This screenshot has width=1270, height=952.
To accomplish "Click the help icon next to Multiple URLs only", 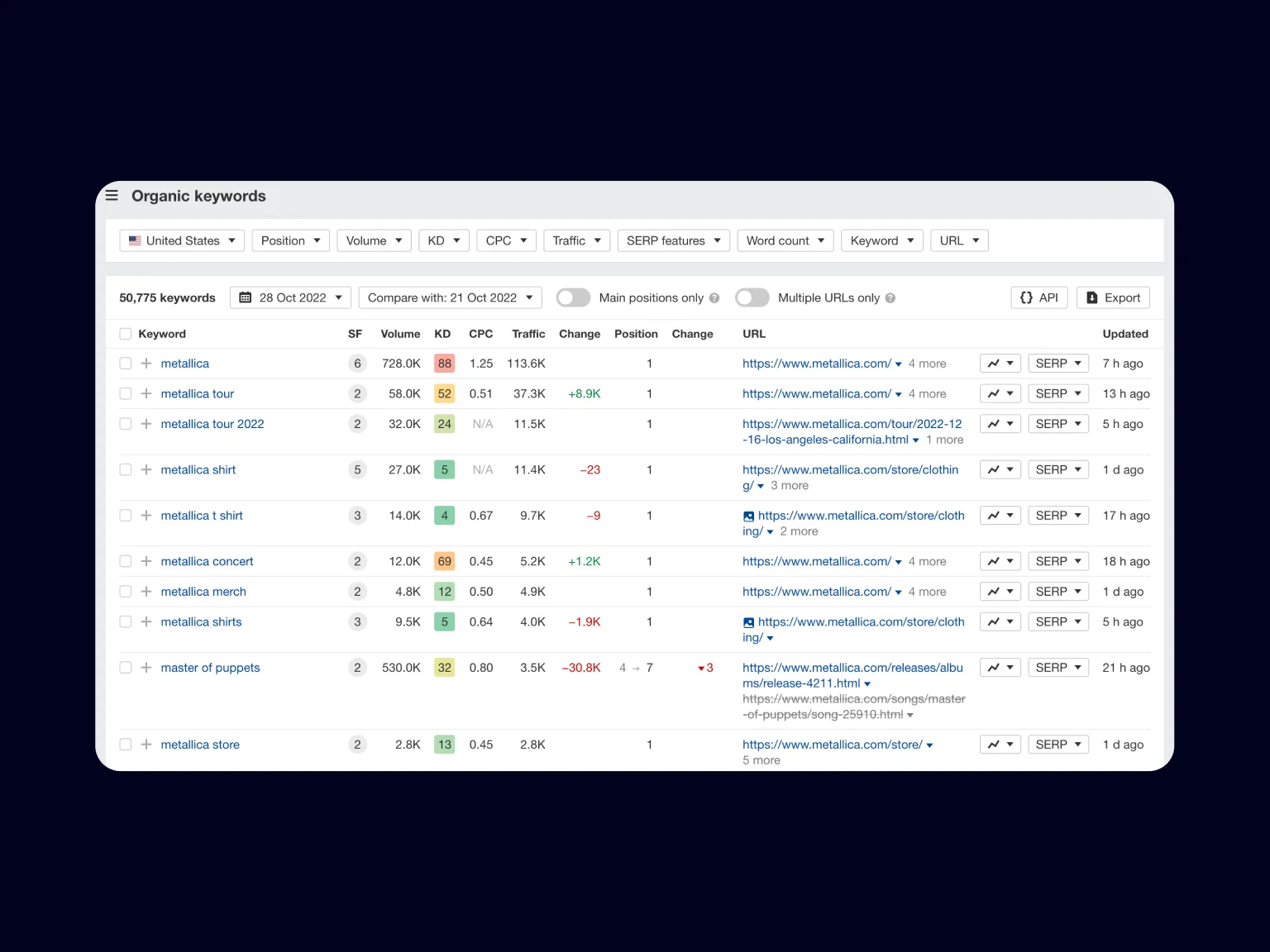I will (x=890, y=298).
